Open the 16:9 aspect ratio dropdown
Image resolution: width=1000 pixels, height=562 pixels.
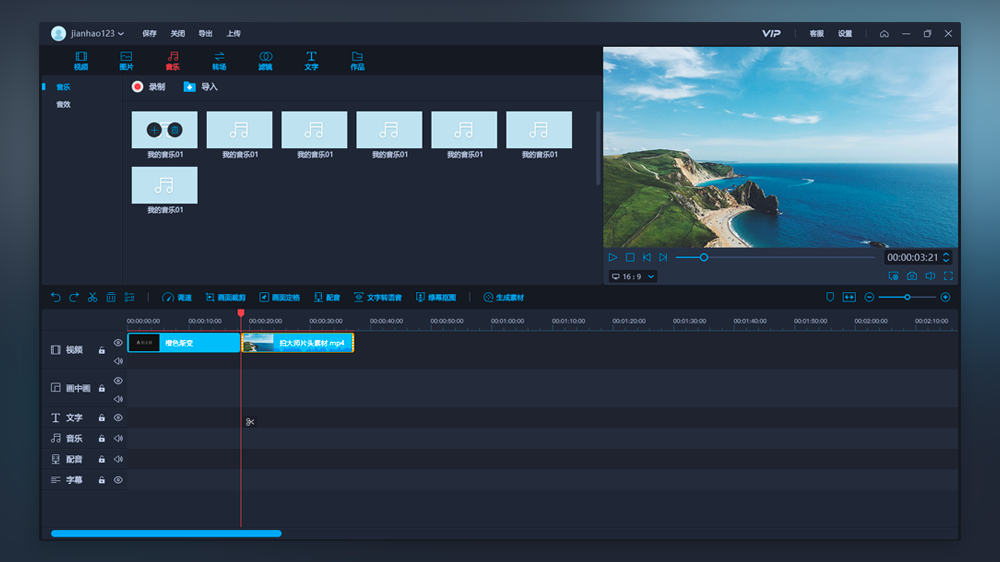pyautogui.click(x=633, y=276)
